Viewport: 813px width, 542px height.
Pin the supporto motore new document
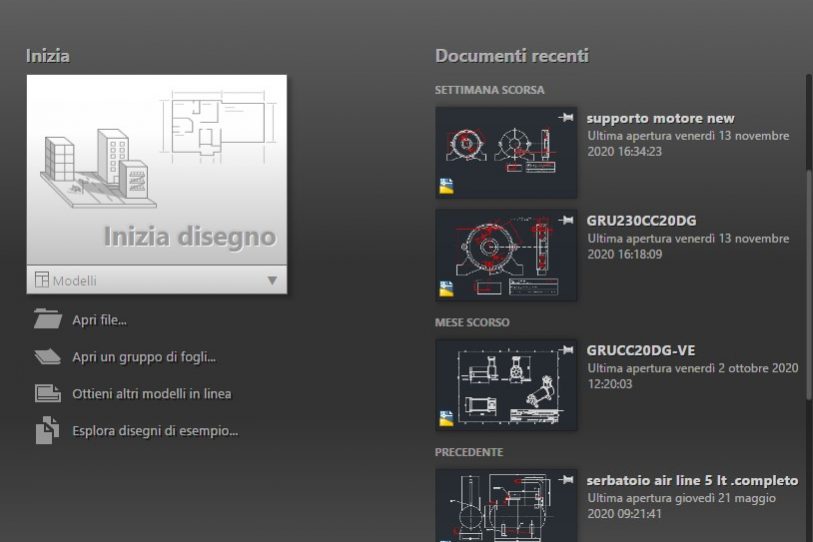(x=567, y=118)
